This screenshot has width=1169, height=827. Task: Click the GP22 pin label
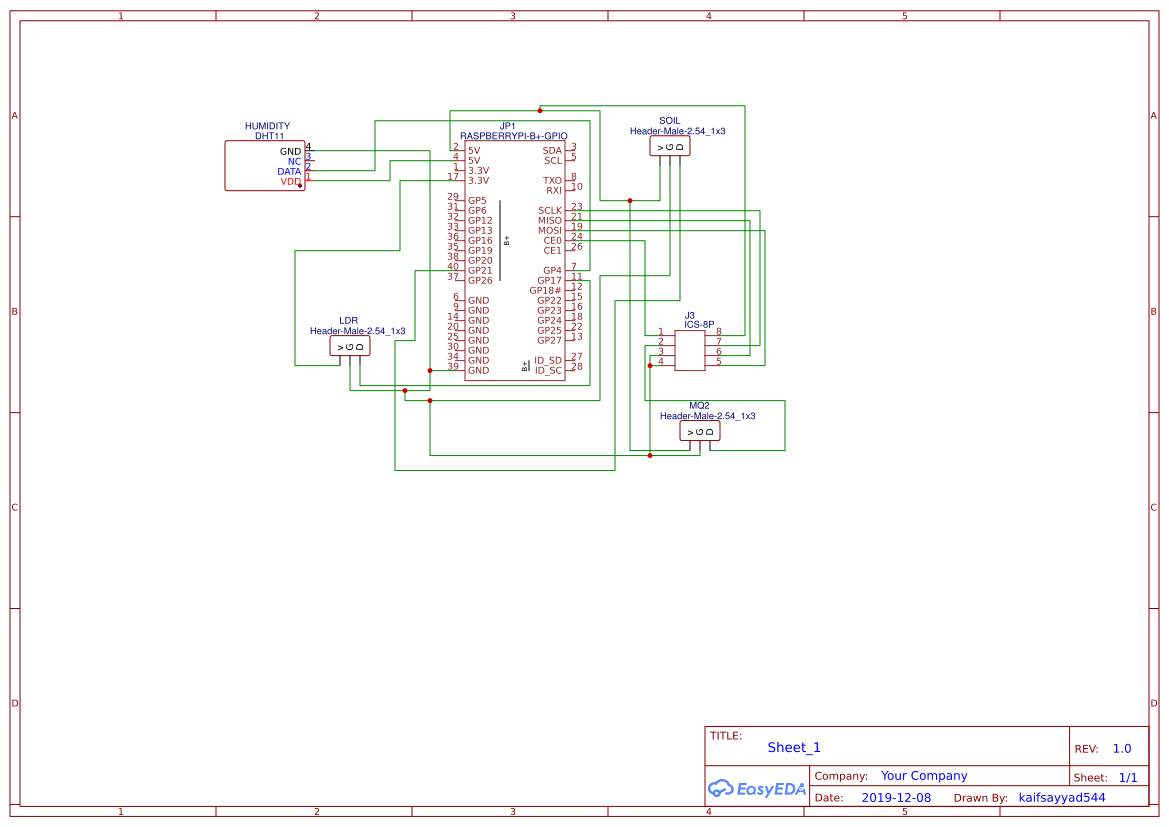click(549, 301)
